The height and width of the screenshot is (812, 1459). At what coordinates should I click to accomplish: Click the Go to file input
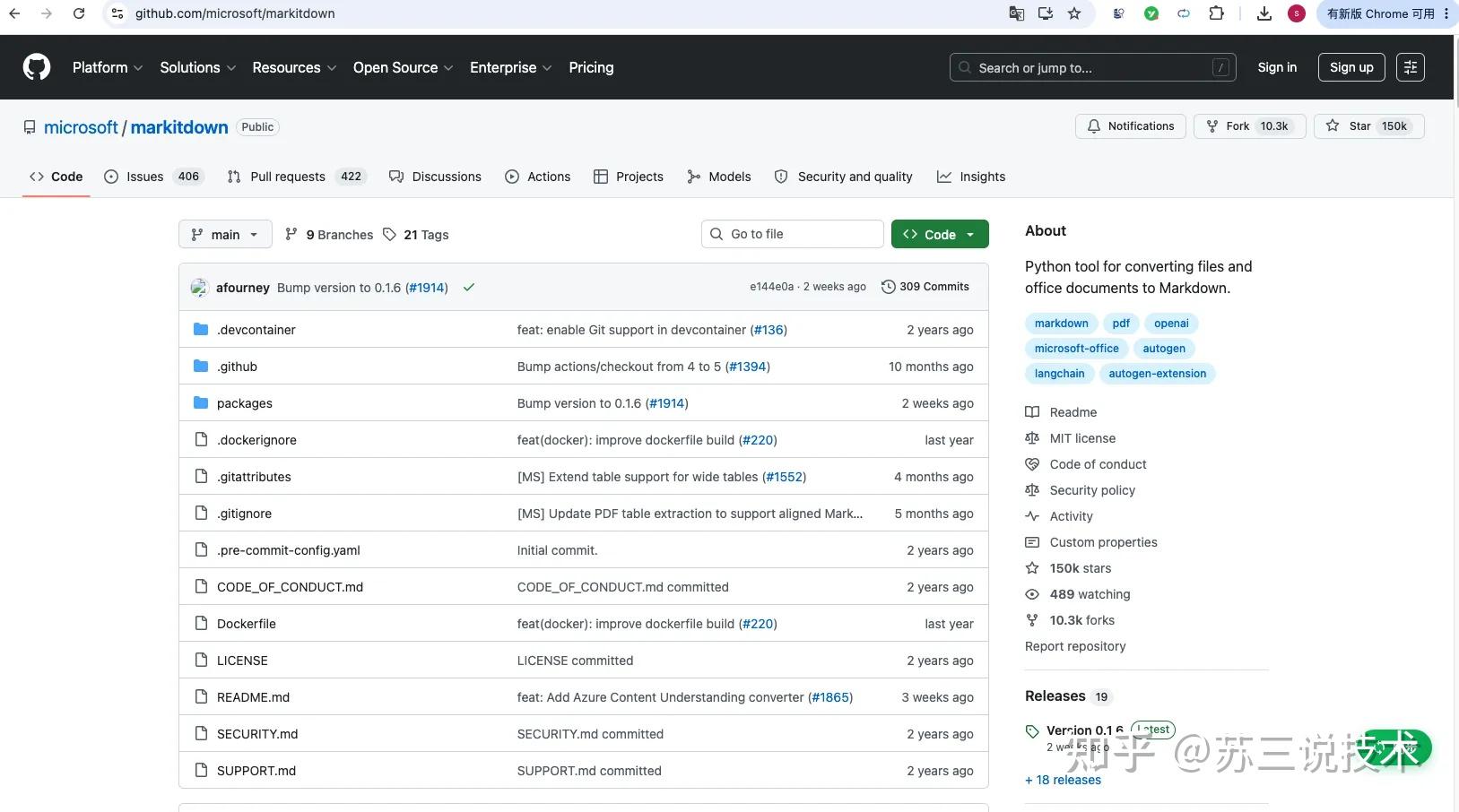(793, 234)
